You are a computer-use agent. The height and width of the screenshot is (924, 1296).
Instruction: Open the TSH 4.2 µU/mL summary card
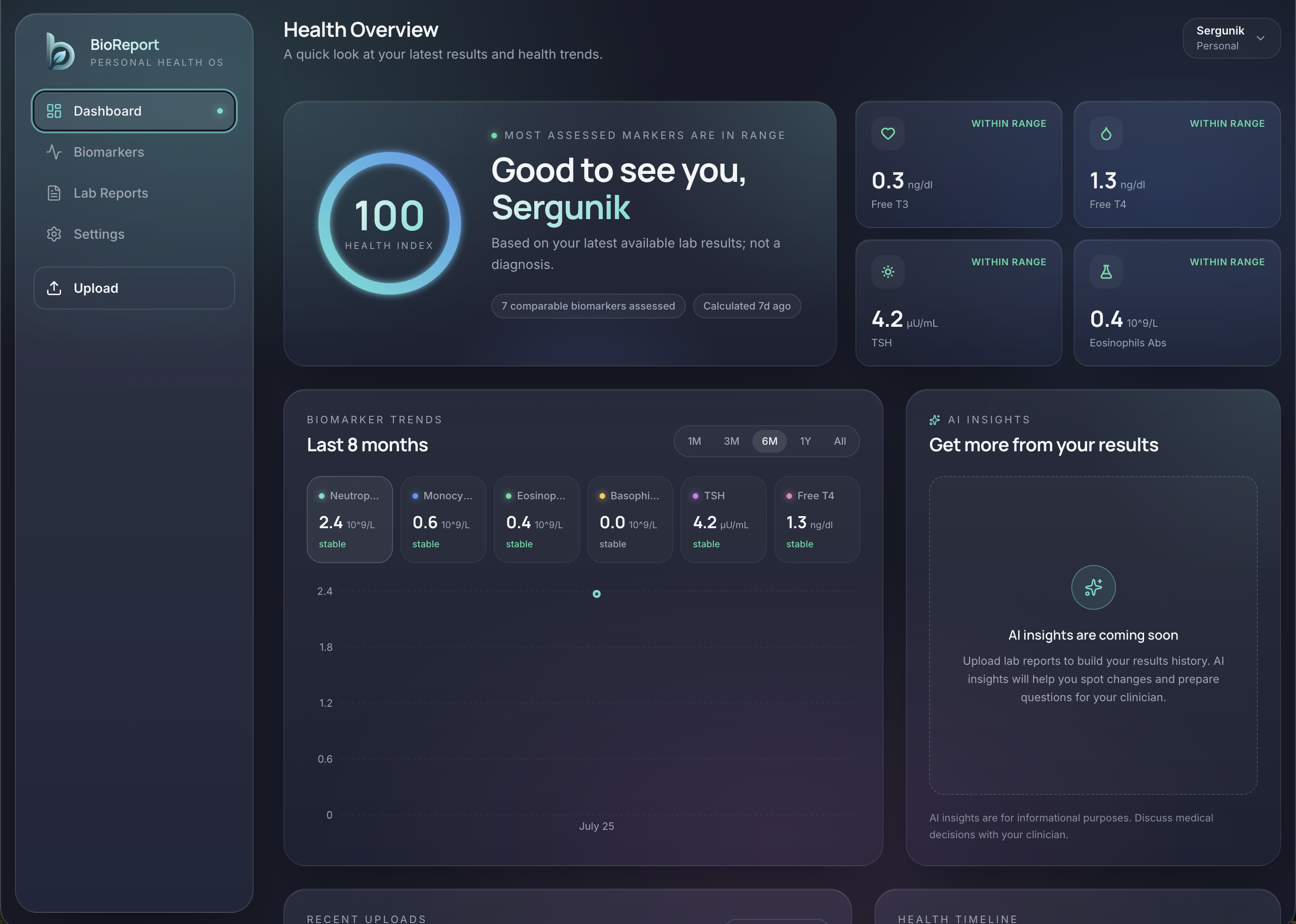(x=958, y=303)
